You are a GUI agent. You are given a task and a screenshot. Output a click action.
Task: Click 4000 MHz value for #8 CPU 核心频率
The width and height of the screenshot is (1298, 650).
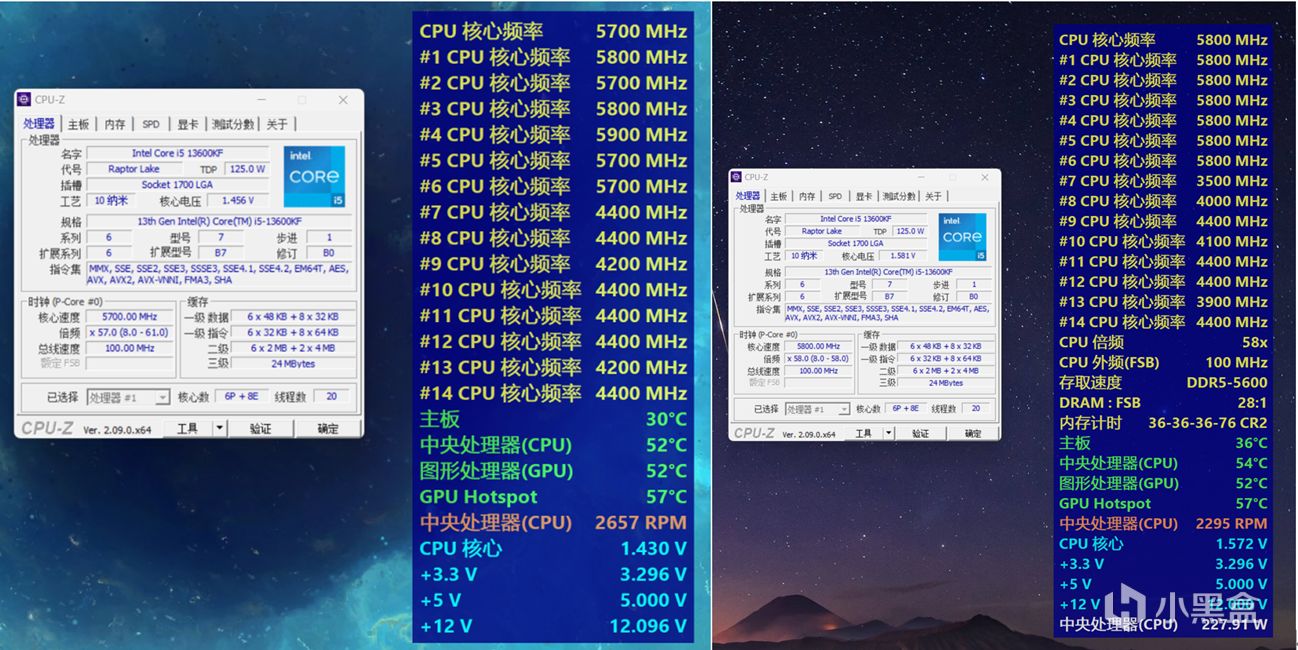point(1232,201)
